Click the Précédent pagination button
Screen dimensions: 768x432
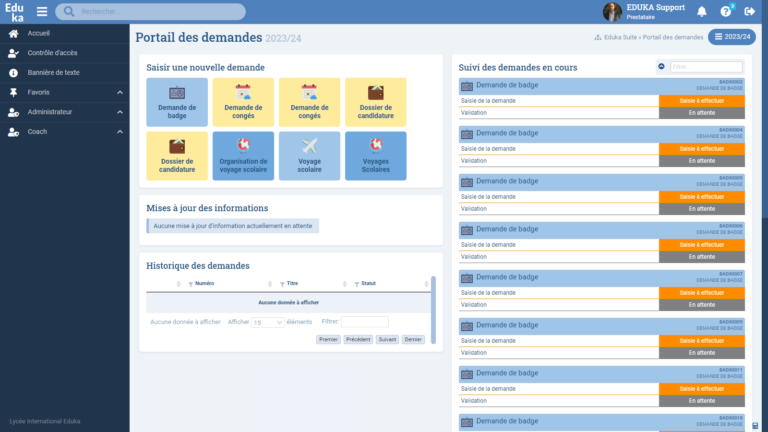(x=358, y=339)
